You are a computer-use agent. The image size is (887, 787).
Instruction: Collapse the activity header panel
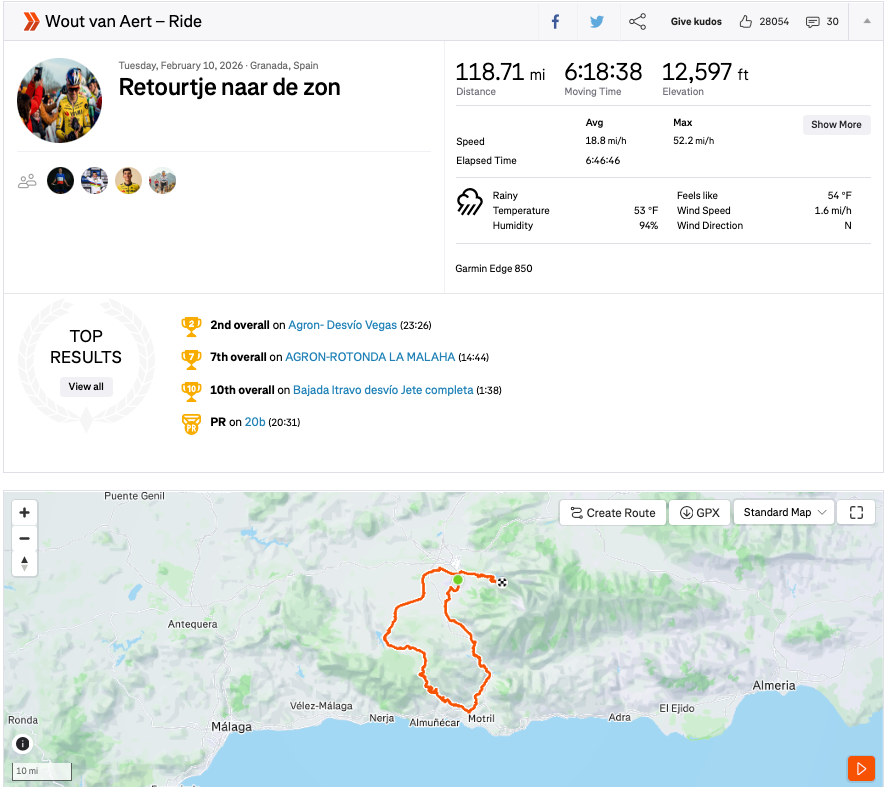(866, 21)
